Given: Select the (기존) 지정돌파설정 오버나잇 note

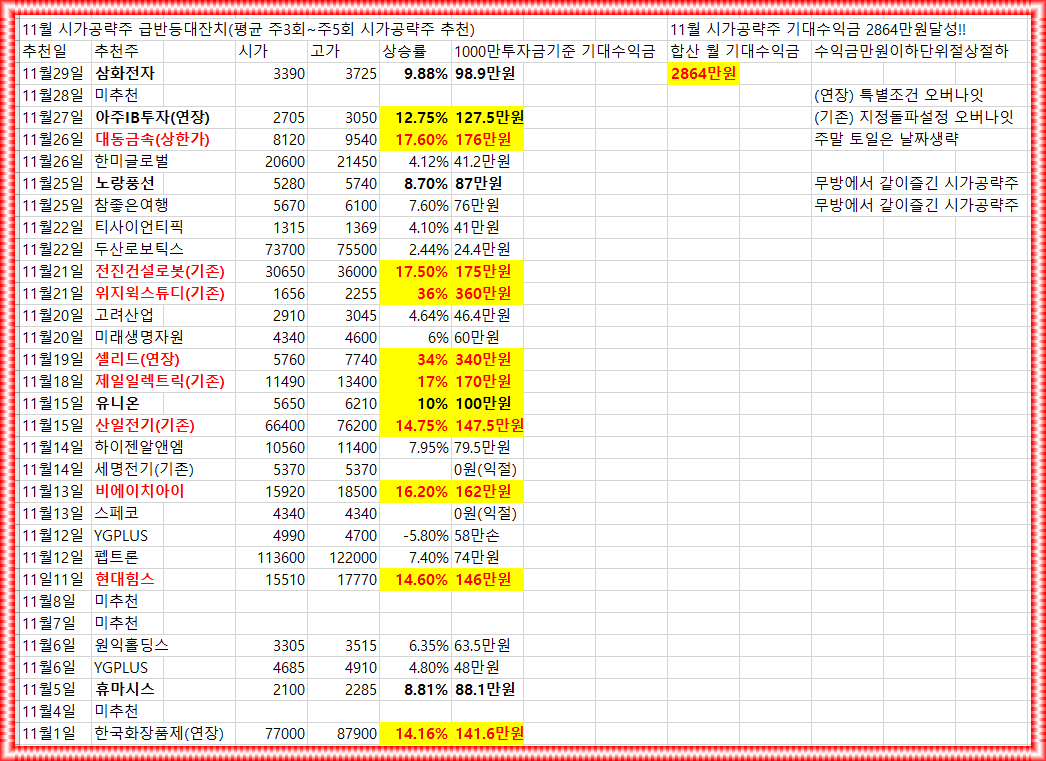Looking at the screenshot, I should coord(914,117).
